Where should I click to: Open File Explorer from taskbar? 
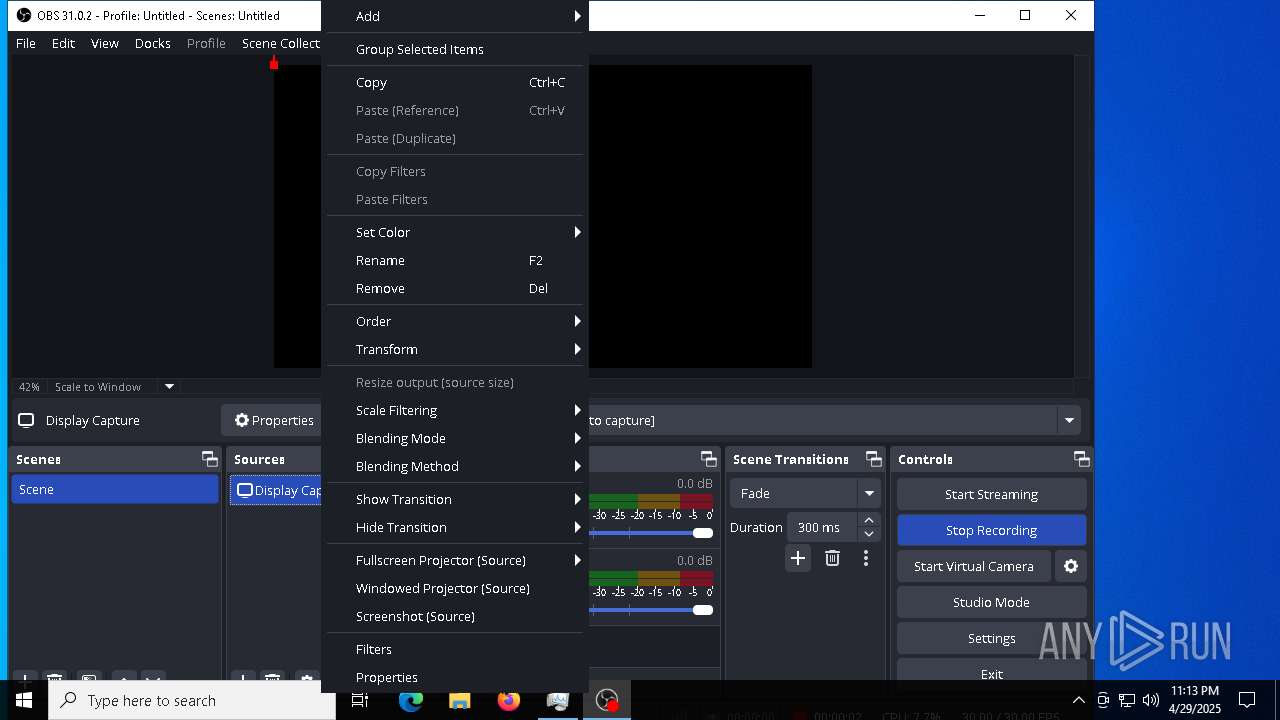(459, 700)
